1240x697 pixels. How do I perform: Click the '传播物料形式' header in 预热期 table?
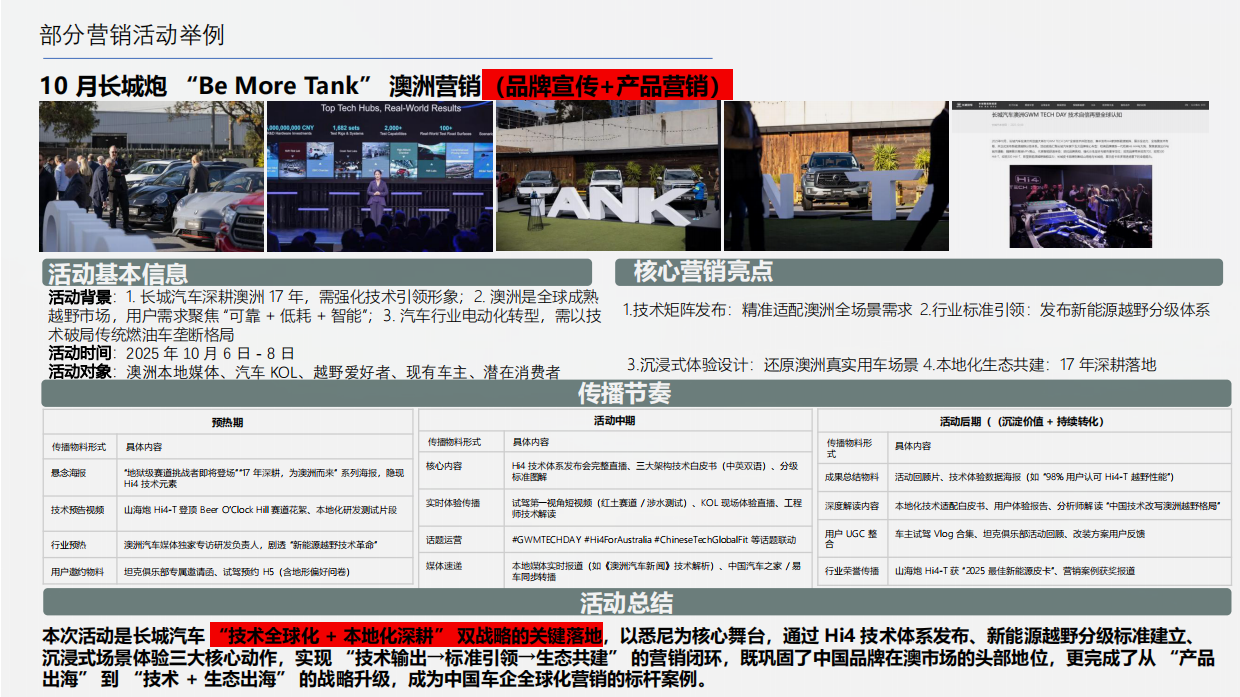pos(79,446)
